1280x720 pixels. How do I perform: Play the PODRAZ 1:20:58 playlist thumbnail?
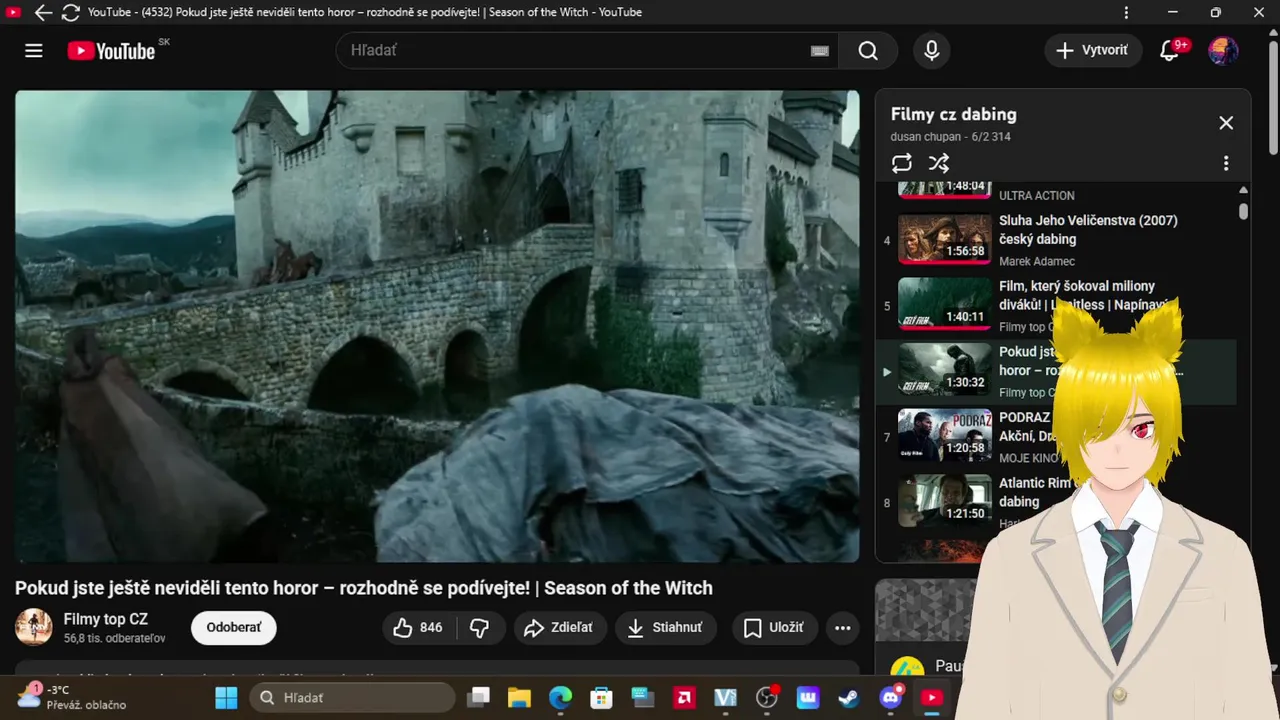tap(944, 436)
